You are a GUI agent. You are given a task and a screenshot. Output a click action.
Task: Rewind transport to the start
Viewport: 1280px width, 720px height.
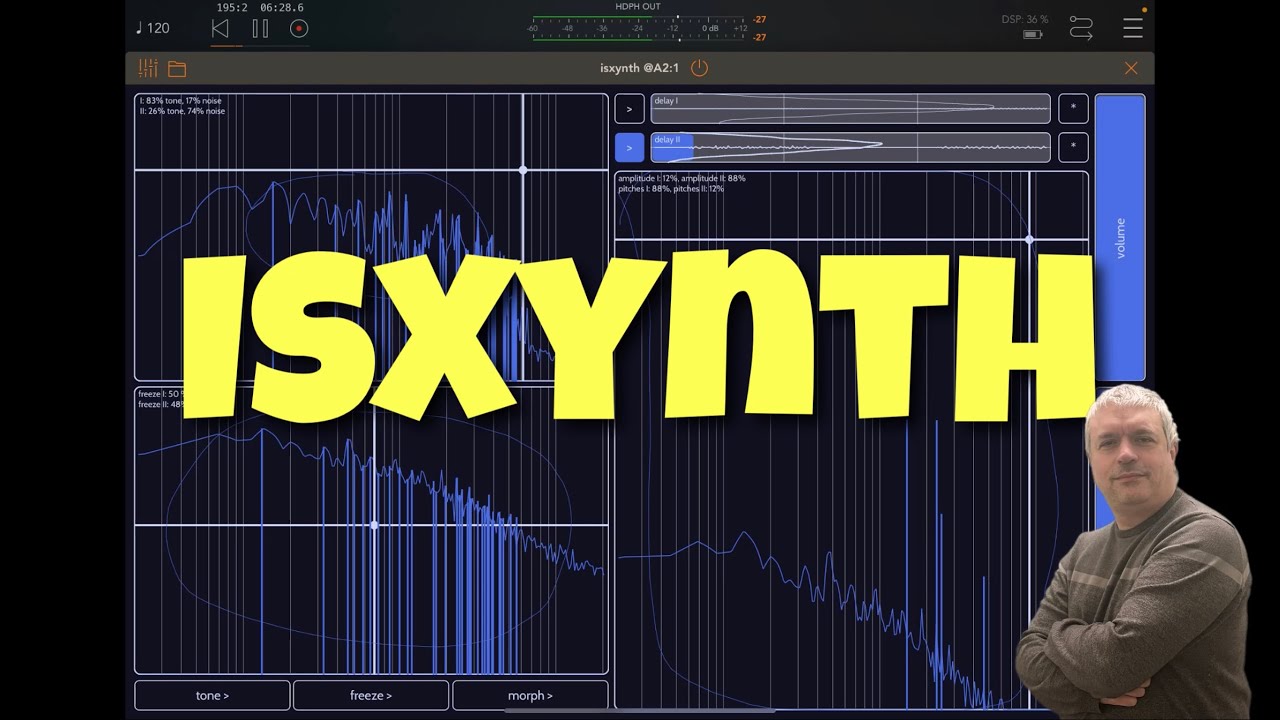click(x=220, y=29)
